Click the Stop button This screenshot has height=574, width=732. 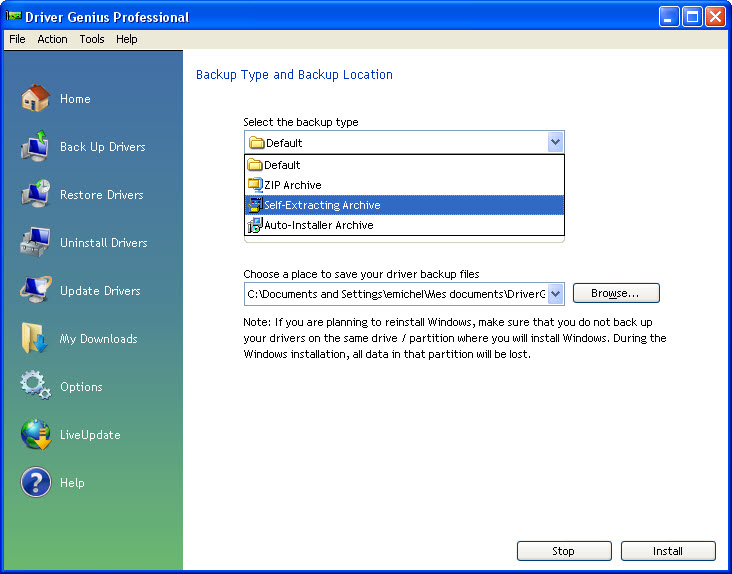(563, 551)
